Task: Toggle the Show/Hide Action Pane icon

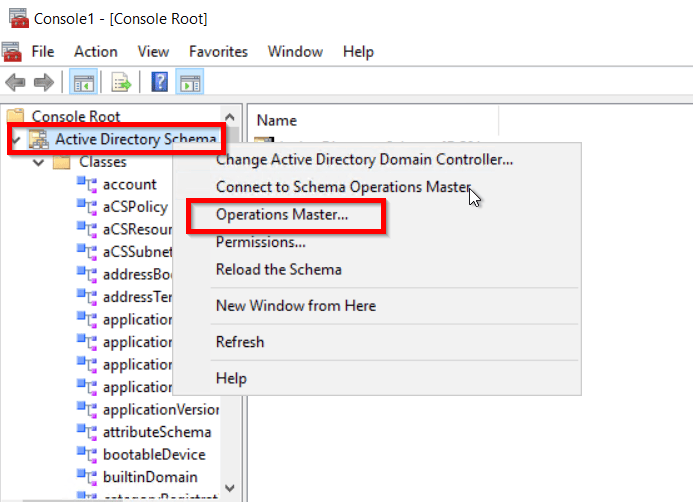Action: point(190,82)
